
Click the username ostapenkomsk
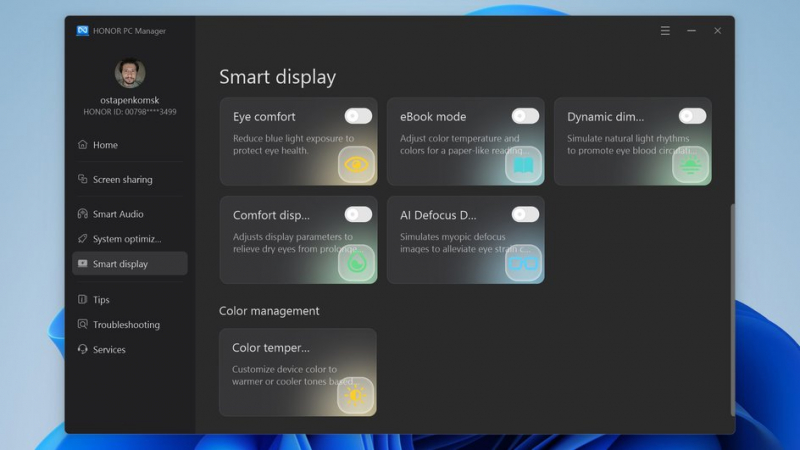pyautogui.click(x=130, y=100)
